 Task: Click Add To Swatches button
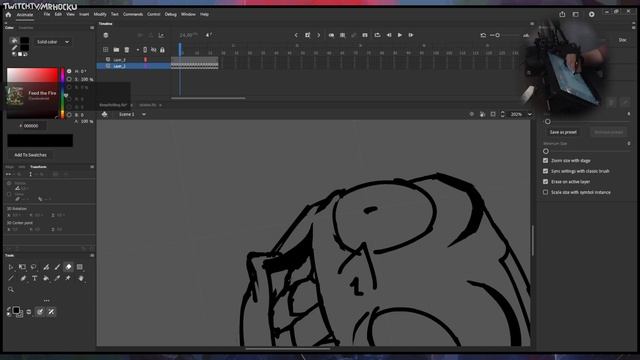coord(30,155)
